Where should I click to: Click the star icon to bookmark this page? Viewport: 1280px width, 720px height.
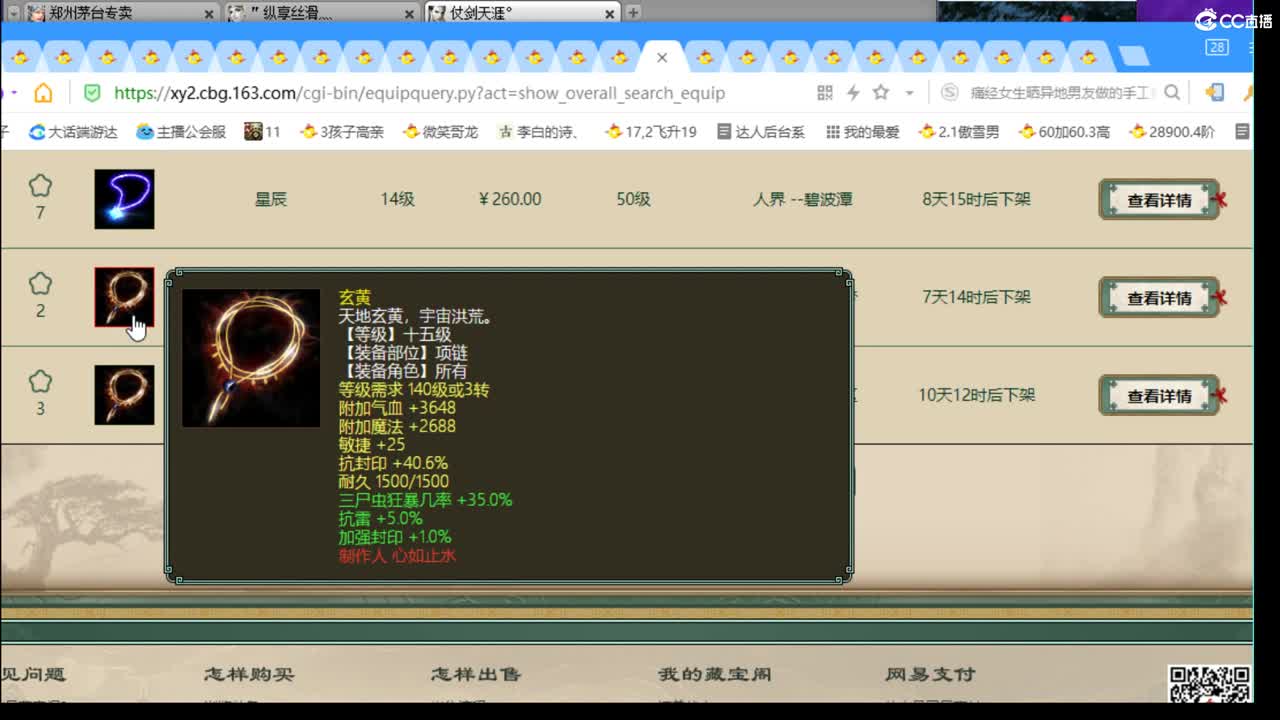pyautogui.click(x=879, y=92)
